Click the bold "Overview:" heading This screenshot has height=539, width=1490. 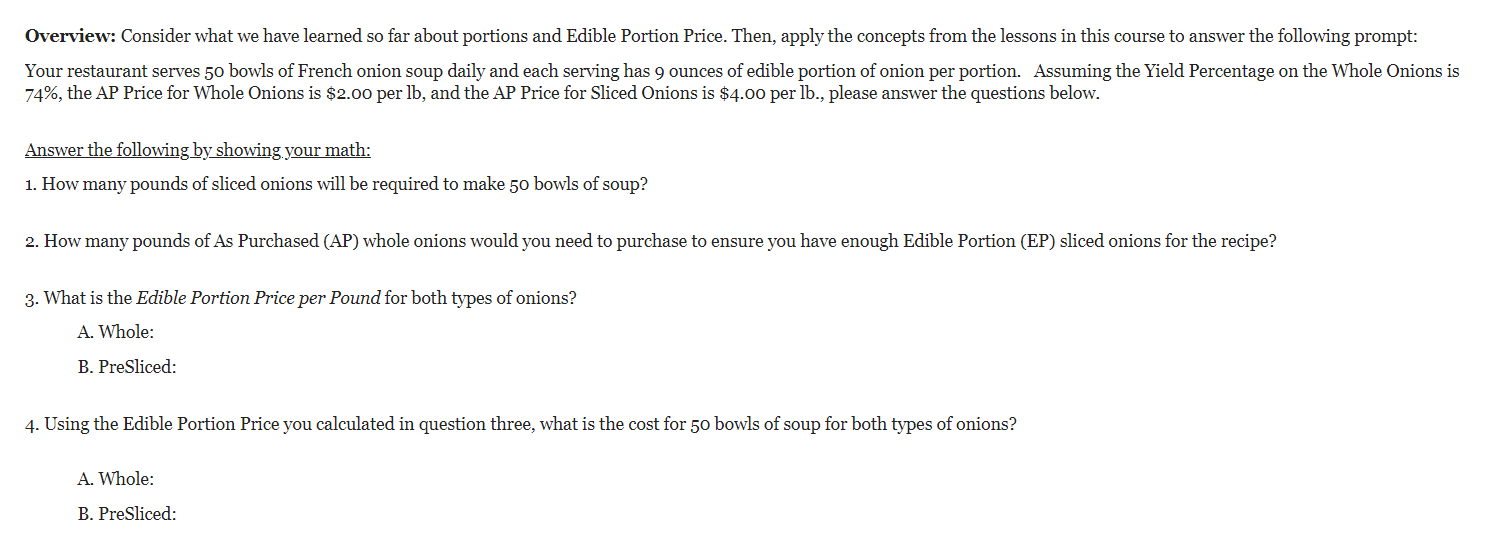(71, 37)
